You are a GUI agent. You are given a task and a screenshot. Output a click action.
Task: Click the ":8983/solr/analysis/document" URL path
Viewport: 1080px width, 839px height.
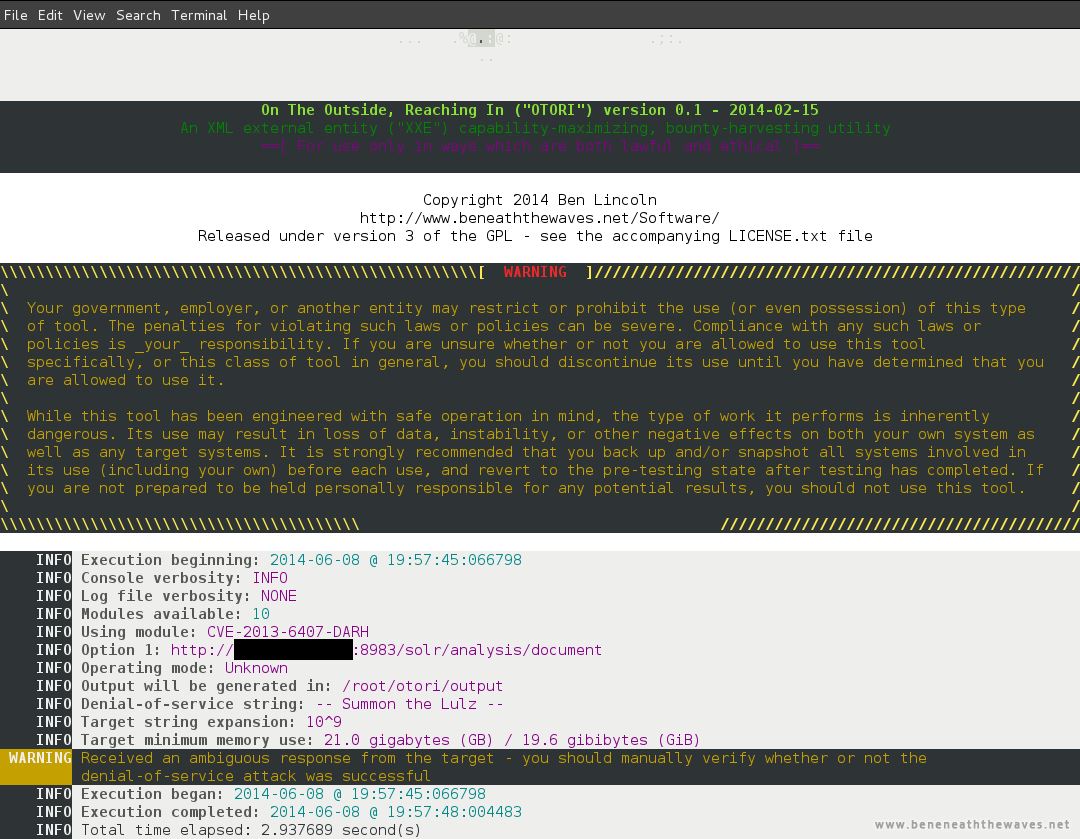tap(477, 650)
